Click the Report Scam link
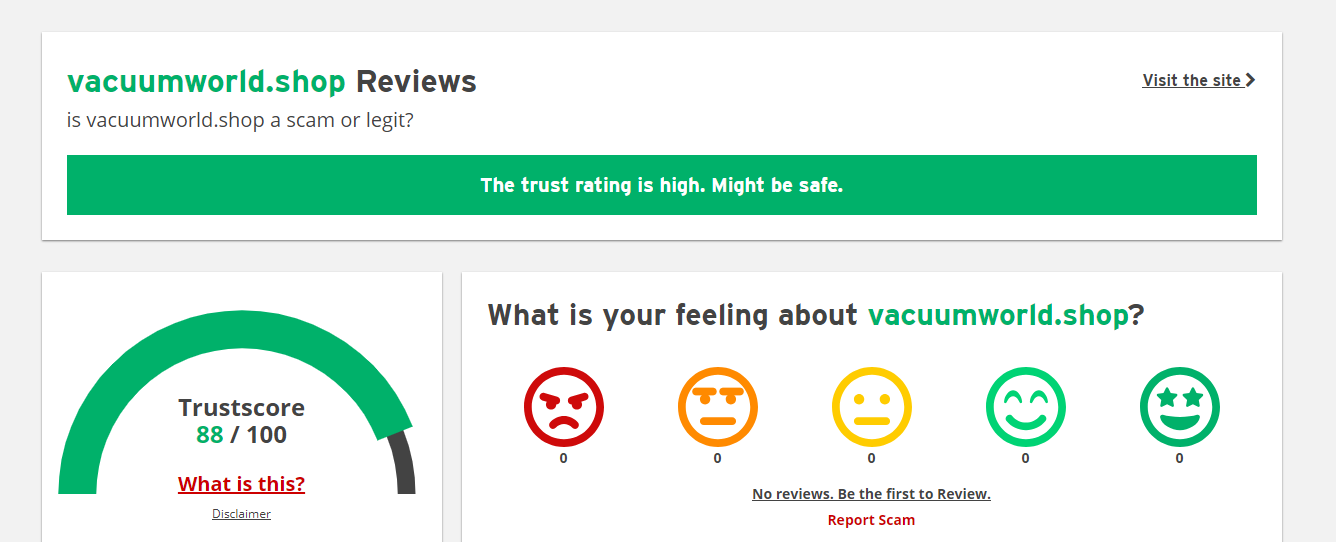This screenshot has width=1336, height=542. [x=871, y=520]
